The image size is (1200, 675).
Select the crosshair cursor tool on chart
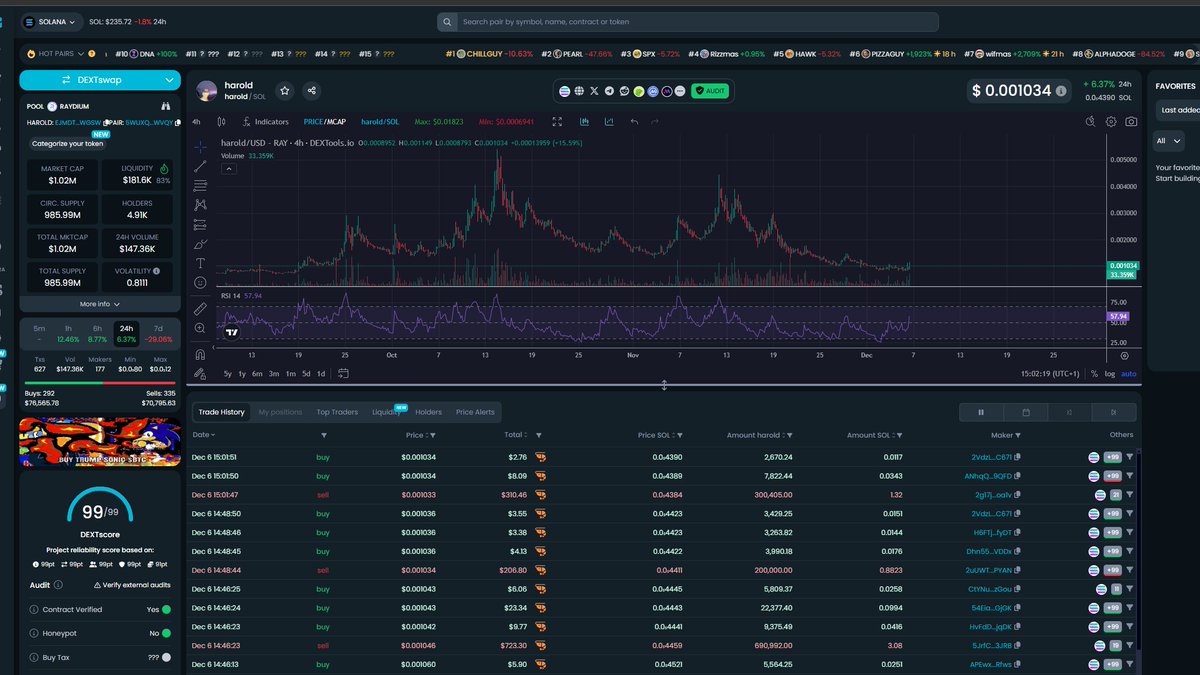200,146
